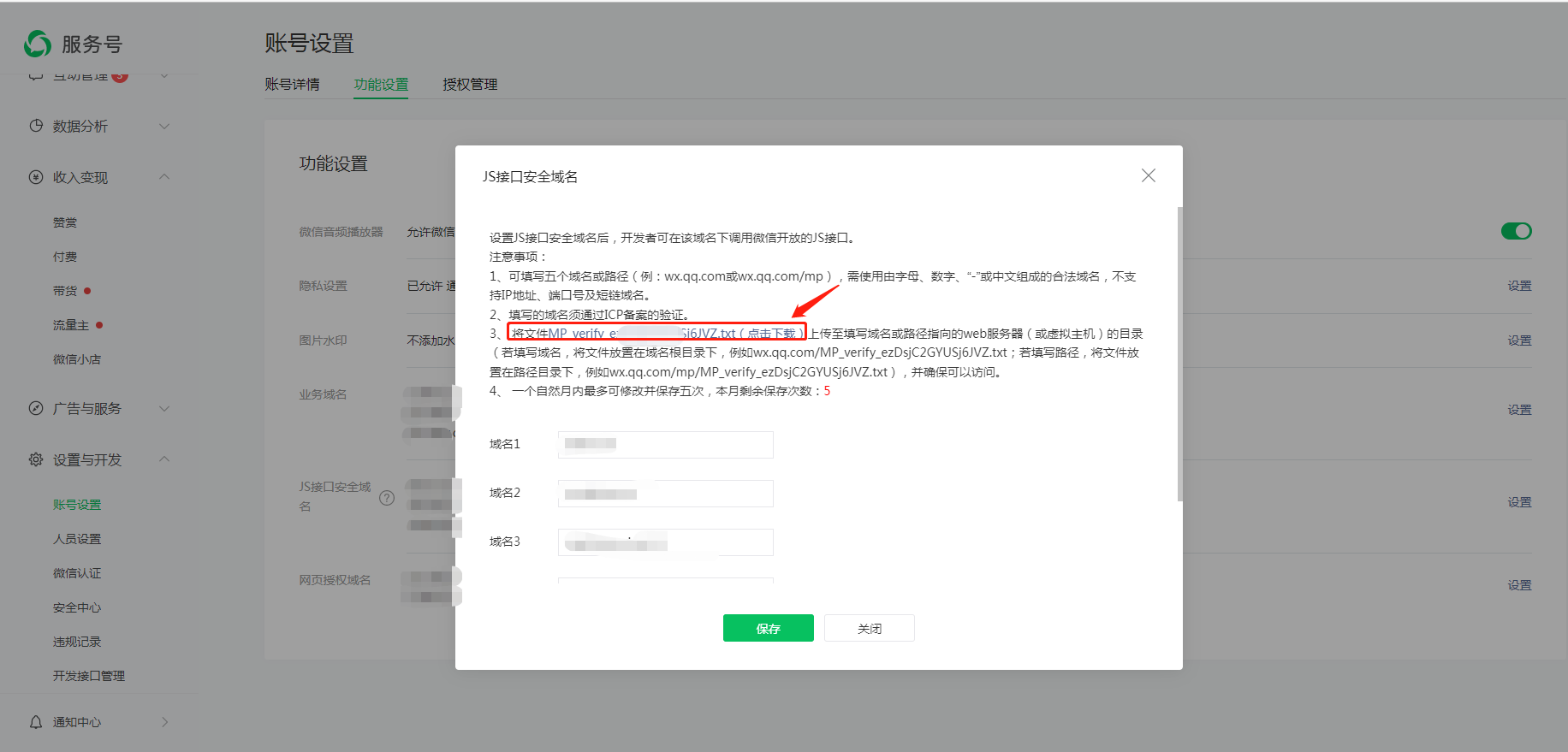Toggle the WeChat audio player switch
This screenshot has width=1568, height=752.
pyautogui.click(x=1516, y=231)
